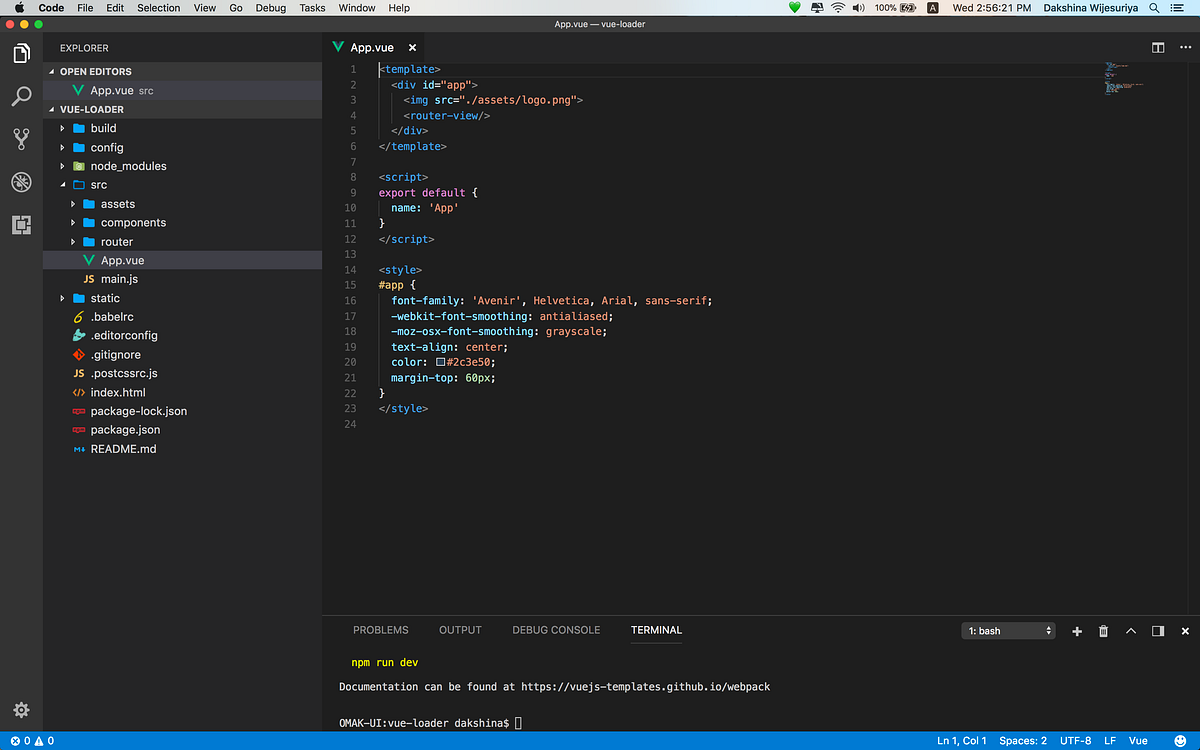This screenshot has height=750, width=1200.
Task: Open the 1: bash terminal dropdown
Action: click(1009, 631)
